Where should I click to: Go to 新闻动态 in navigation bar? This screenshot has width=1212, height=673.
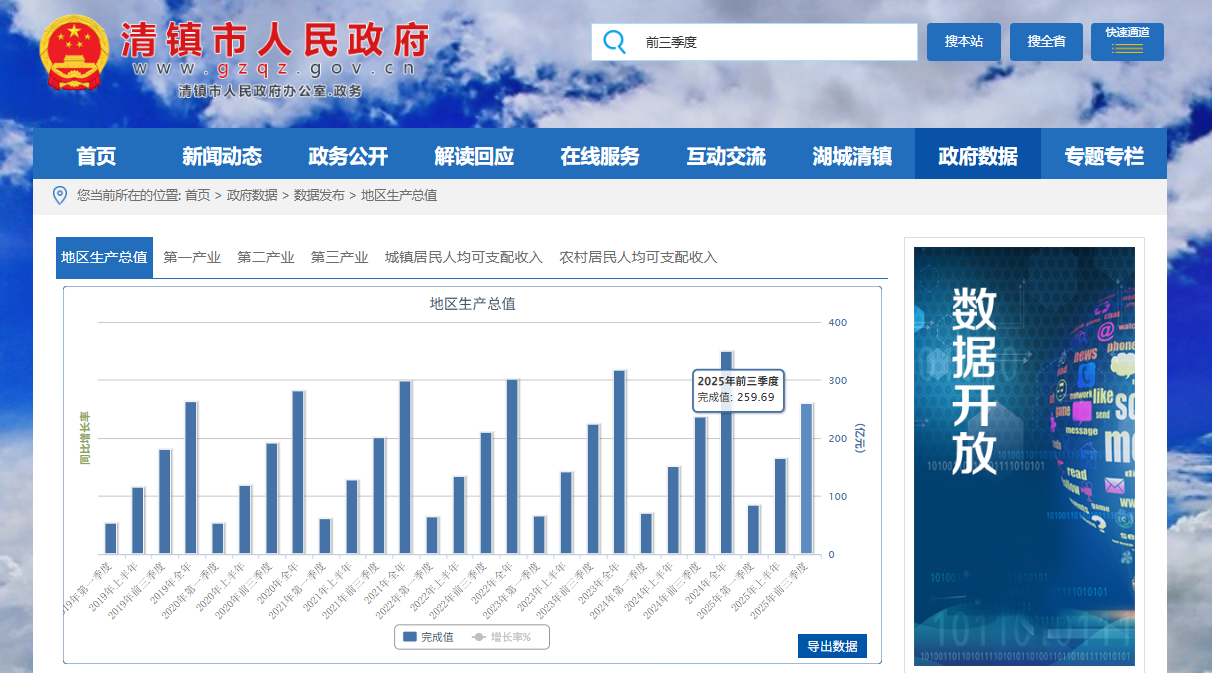pos(222,155)
